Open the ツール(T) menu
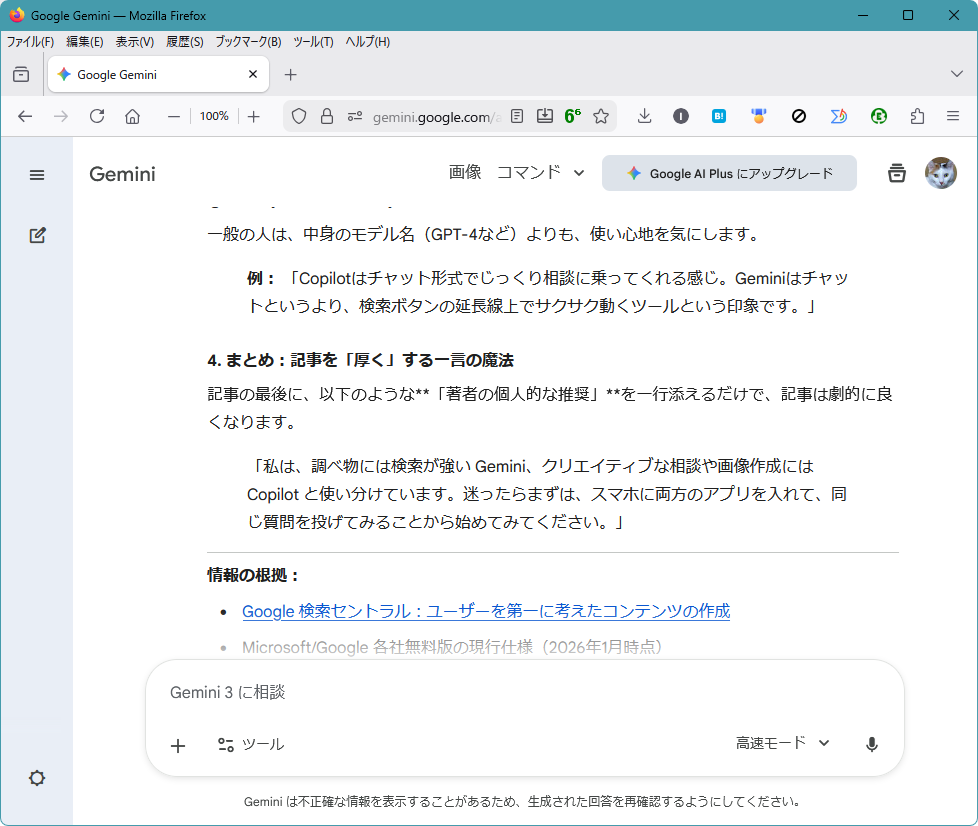978x826 pixels. click(x=313, y=42)
